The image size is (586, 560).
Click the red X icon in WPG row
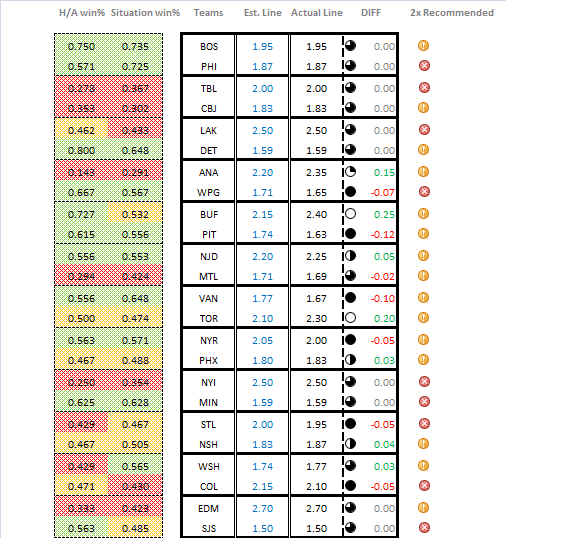424,192
